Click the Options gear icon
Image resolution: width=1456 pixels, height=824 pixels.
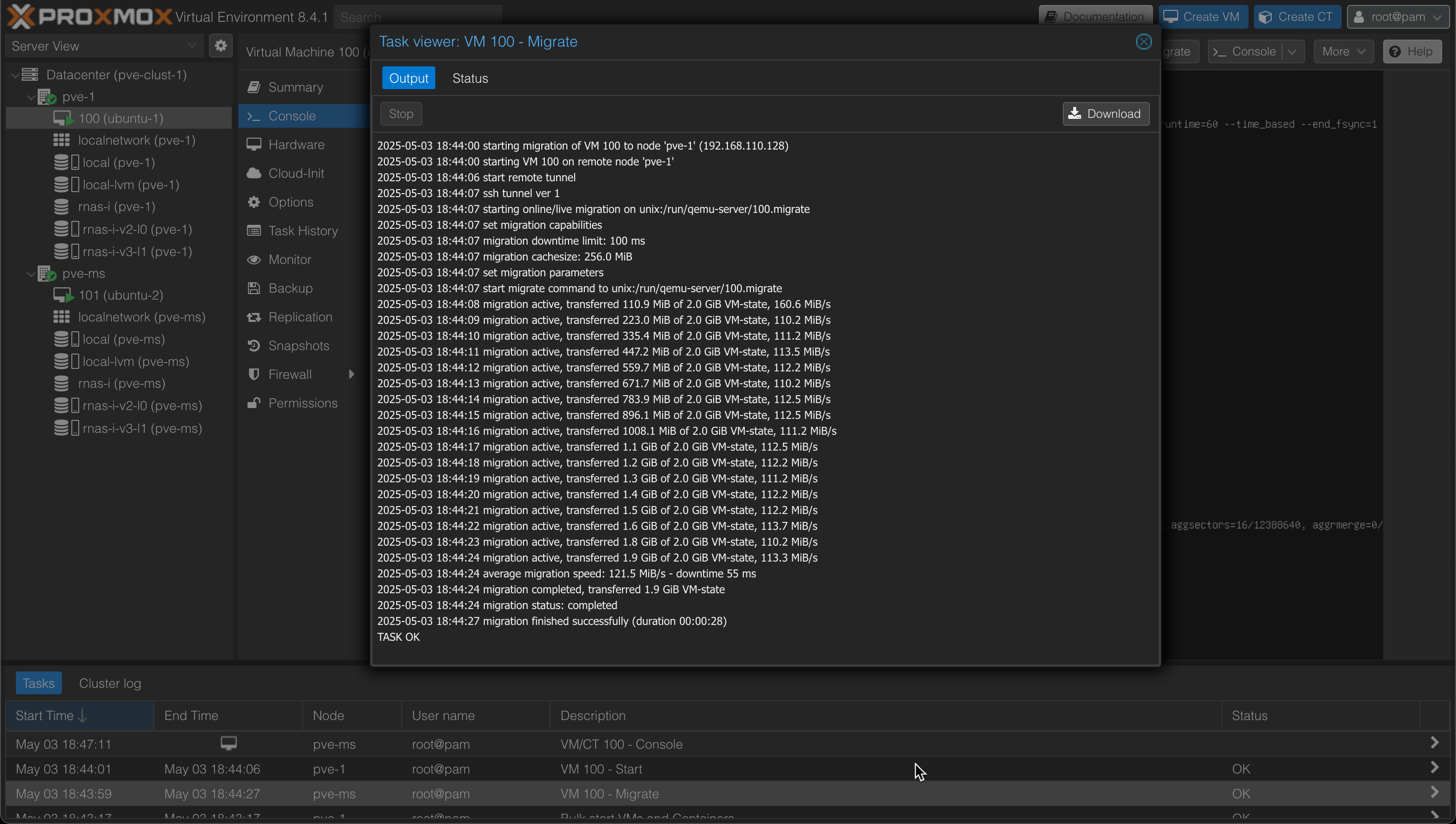(254, 202)
